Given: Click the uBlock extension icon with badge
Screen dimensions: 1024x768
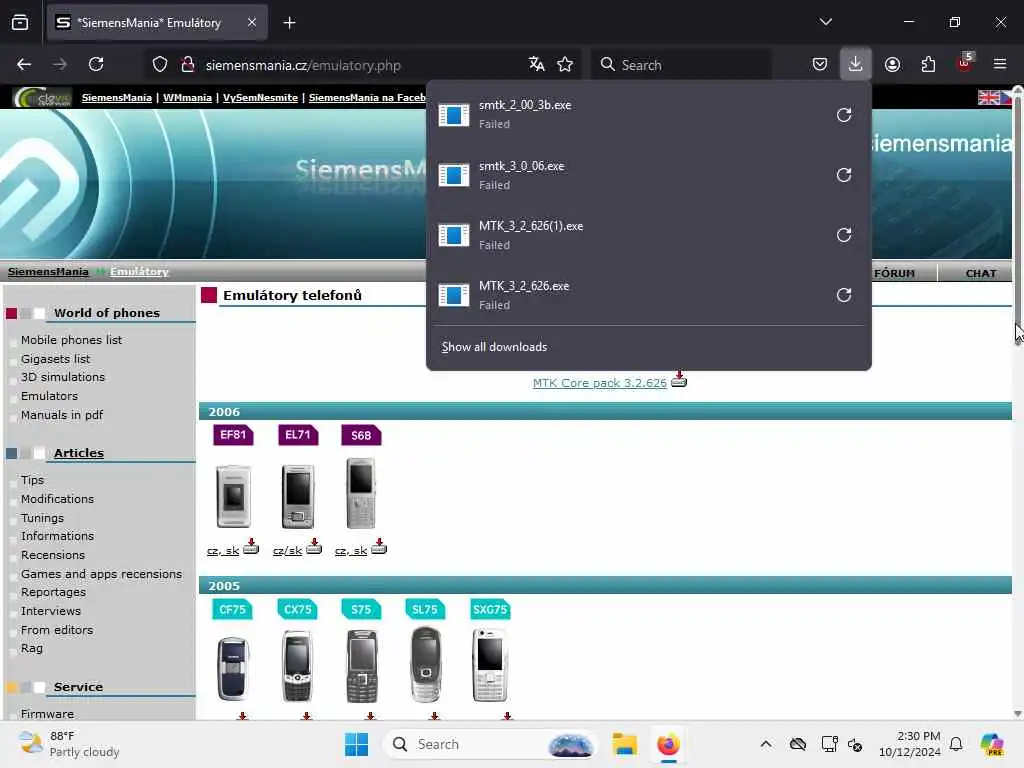Looking at the screenshot, I should pyautogui.click(x=965, y=64).
